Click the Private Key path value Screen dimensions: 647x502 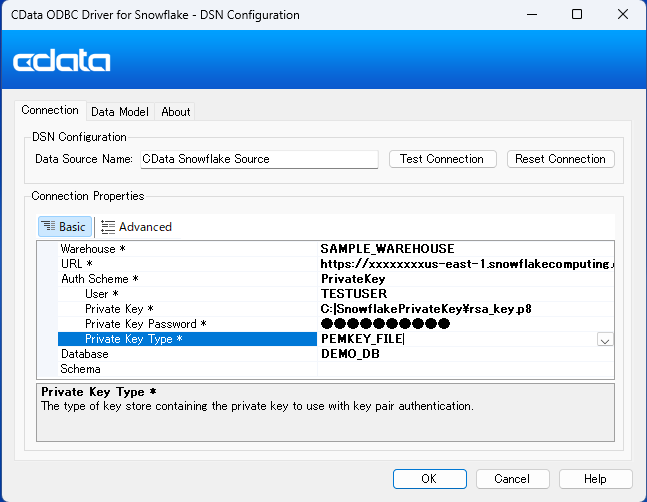[x=425, y=309]
